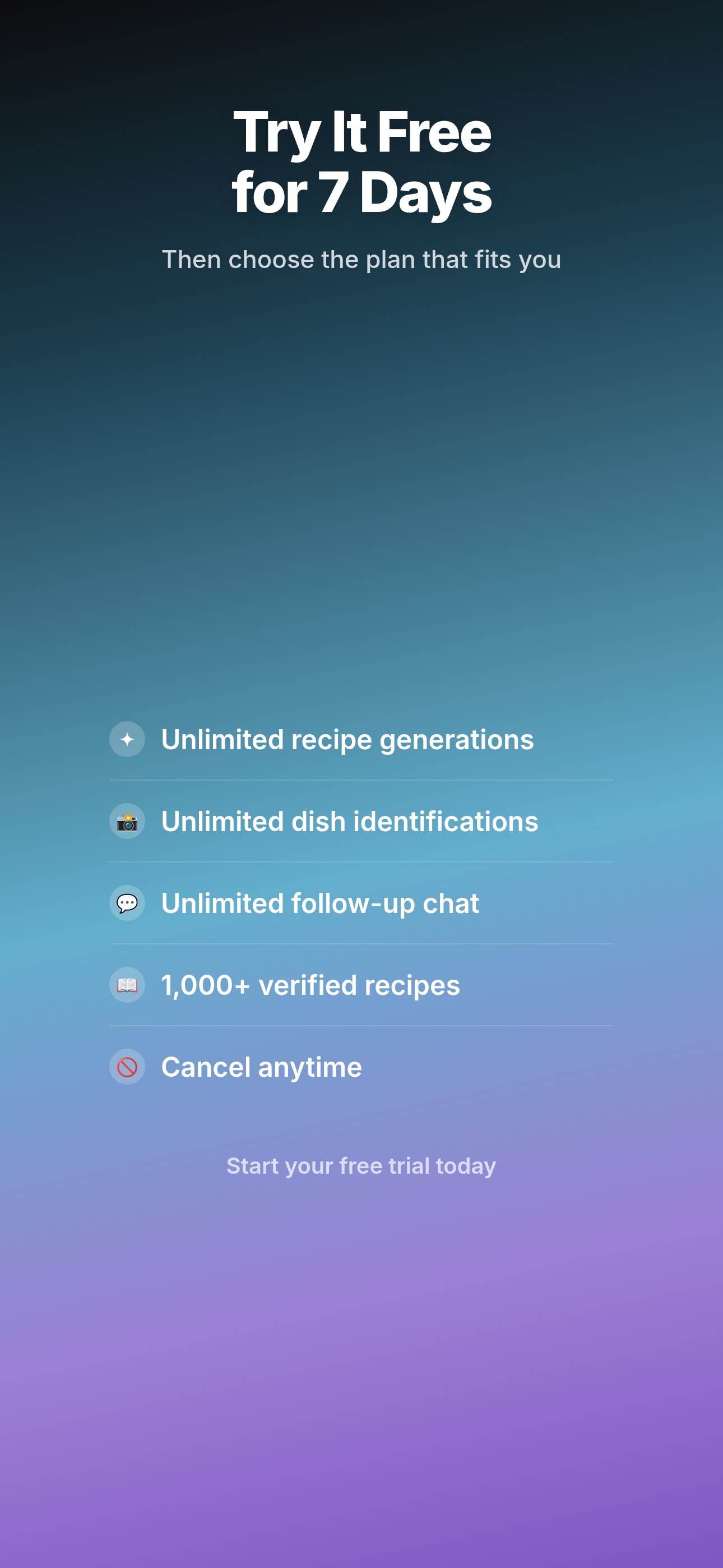Click the sparkle icon beside recipe generations
723x1568 pixels.
127,739
